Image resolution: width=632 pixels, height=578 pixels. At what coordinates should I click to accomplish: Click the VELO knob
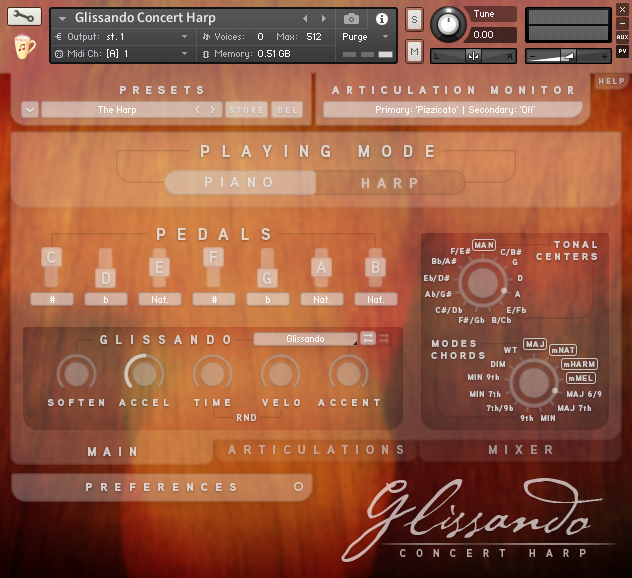(x=281, y=374)
